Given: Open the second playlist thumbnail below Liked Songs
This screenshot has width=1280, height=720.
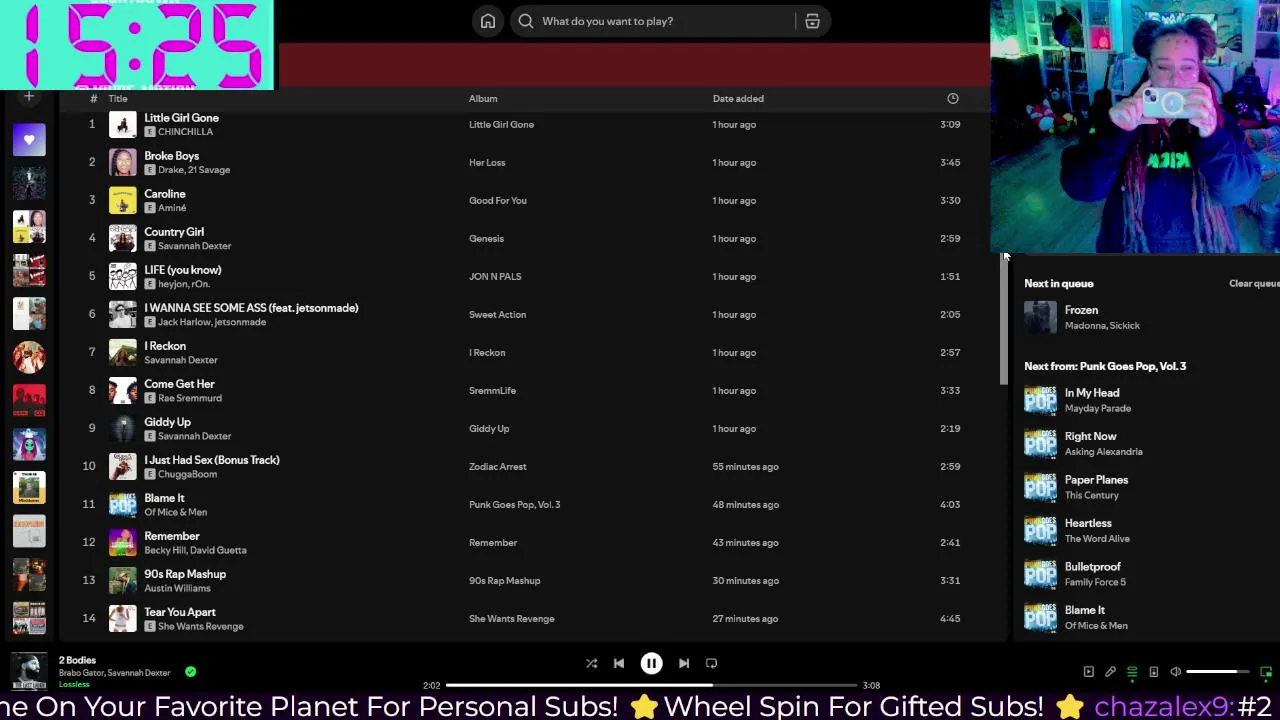Looking at the screenshot, I should [29, 227].
